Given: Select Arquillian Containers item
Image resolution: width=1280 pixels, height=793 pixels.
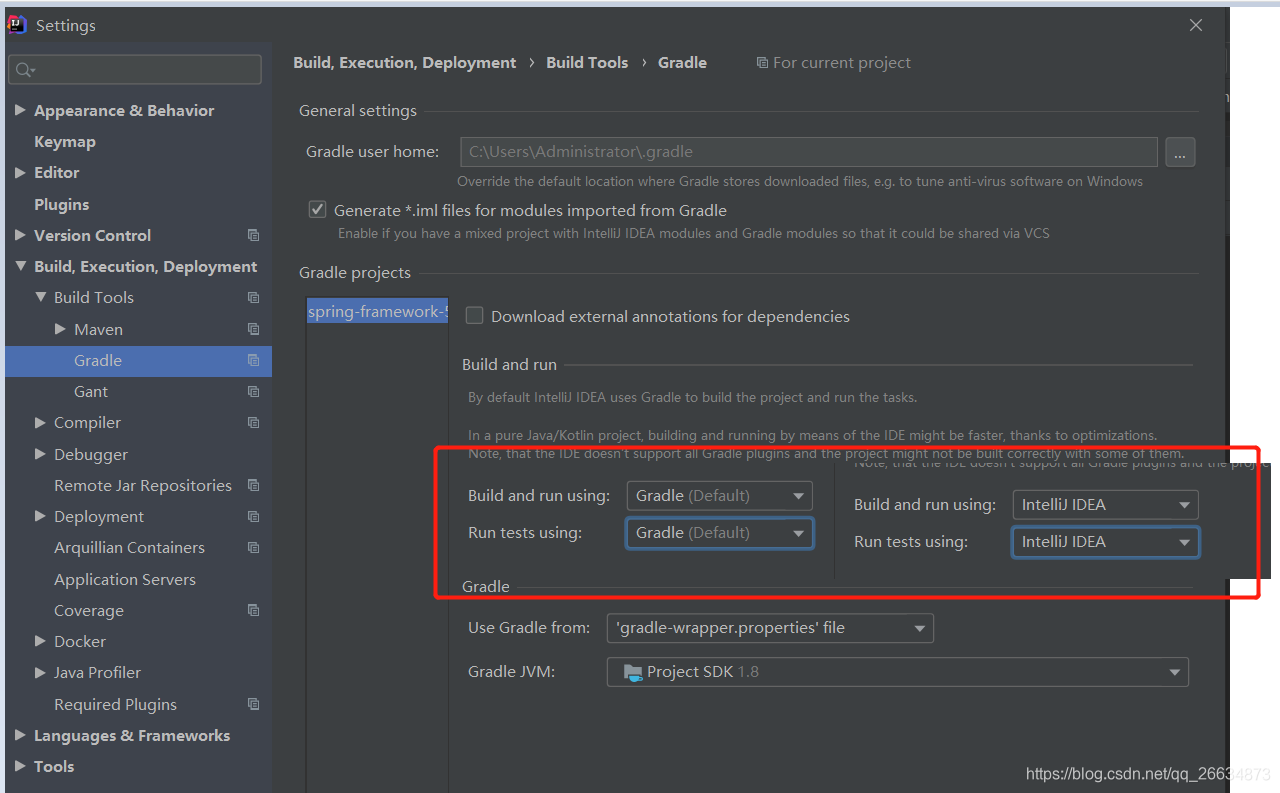Looking at the screenshot, I should tap(129, 547).
